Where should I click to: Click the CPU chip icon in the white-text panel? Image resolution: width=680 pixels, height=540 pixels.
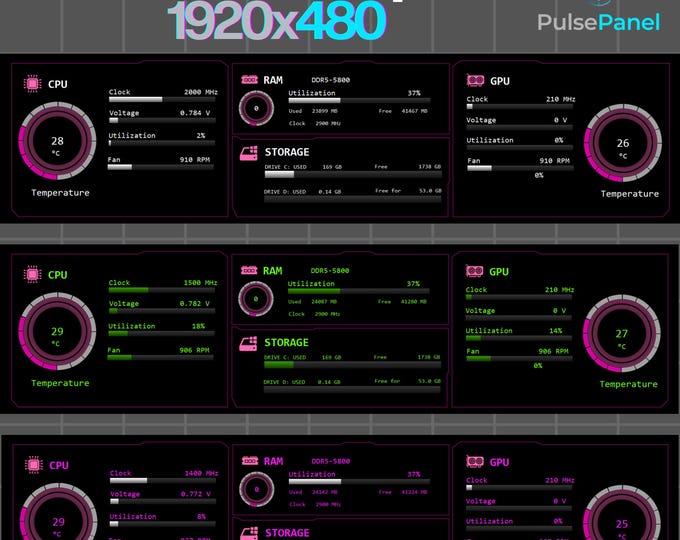coord(33,83)
